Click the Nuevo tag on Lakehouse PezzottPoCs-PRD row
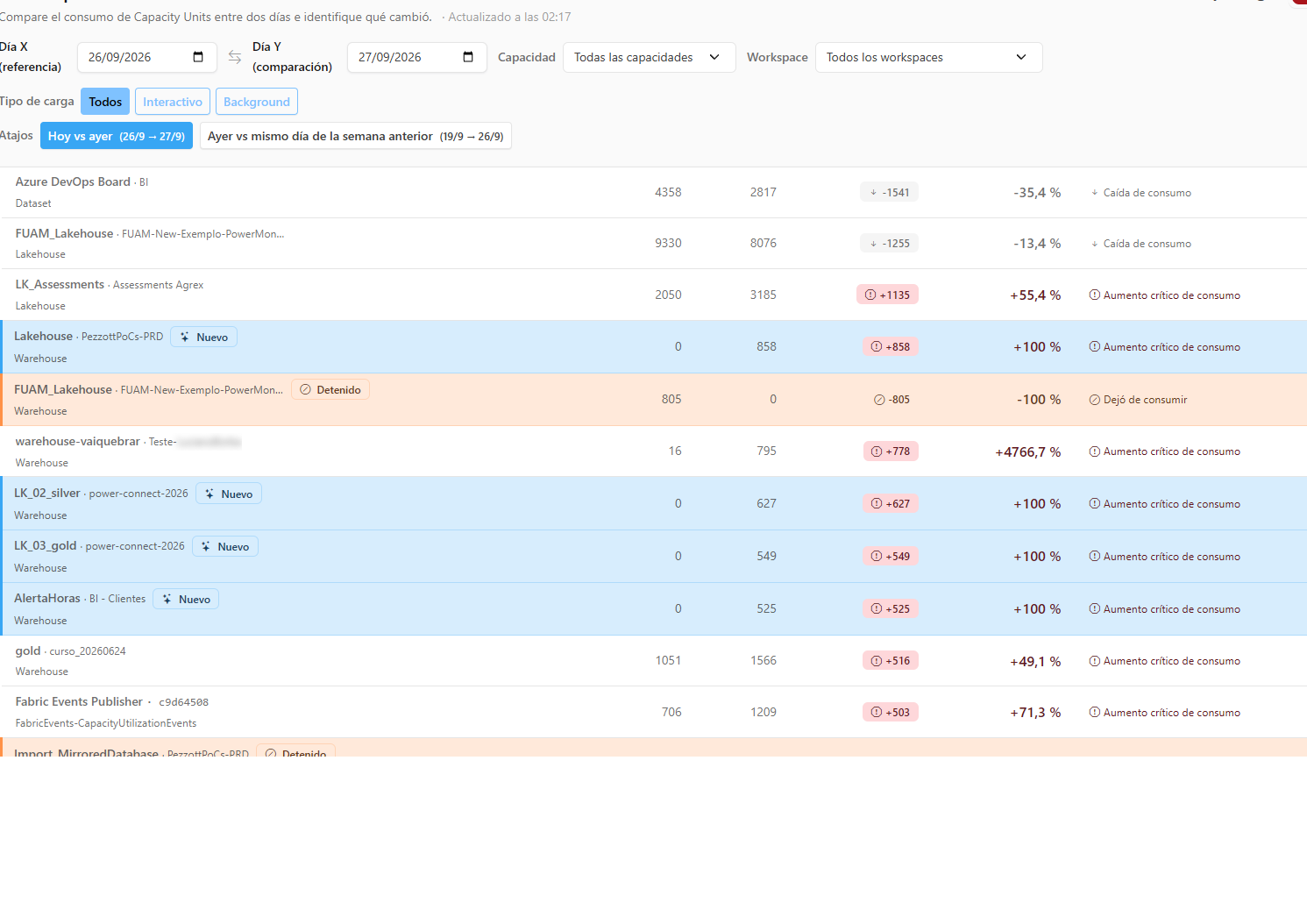This screenshot has width=1307, height=924. [203, 337]
